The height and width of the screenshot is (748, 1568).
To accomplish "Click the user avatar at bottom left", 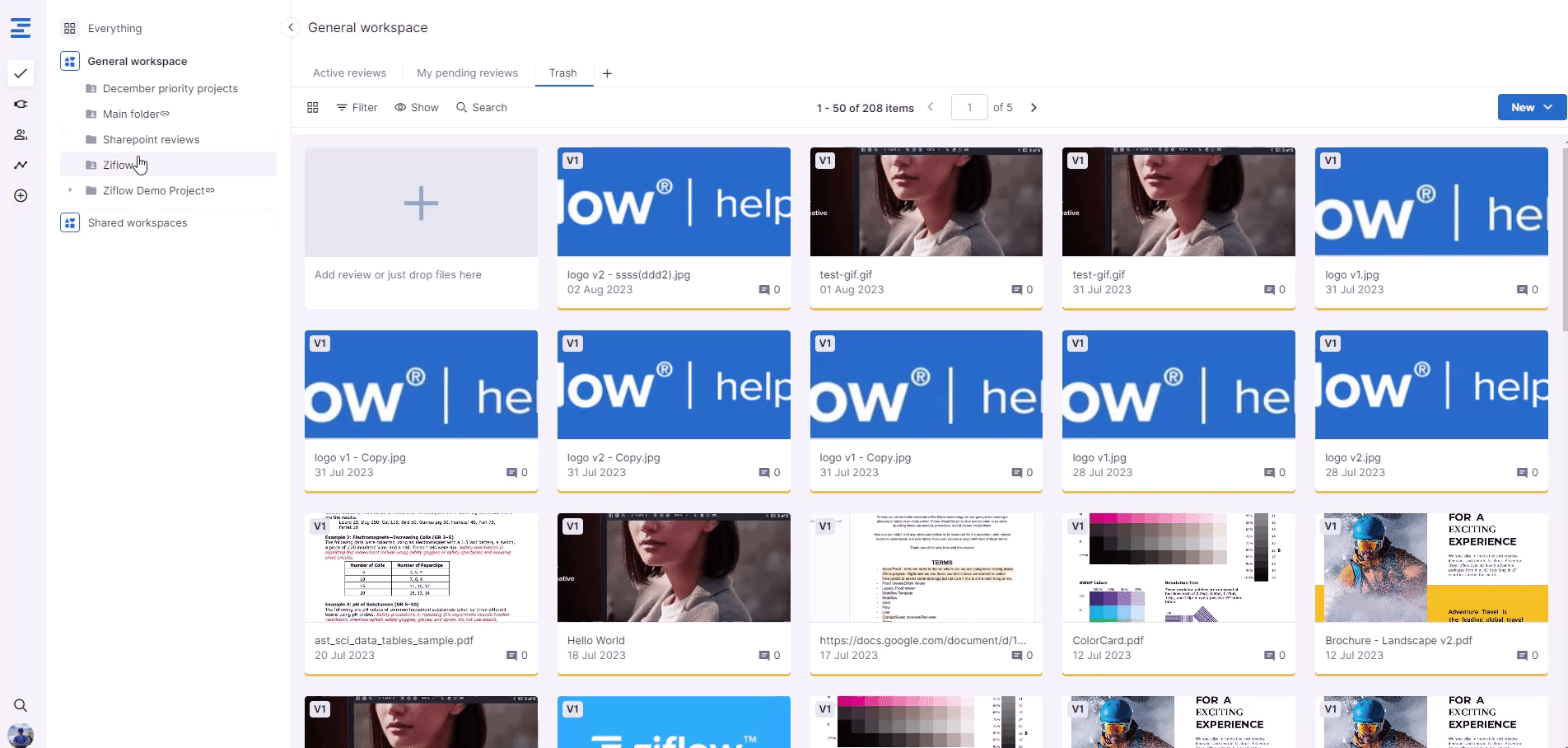I will click(21, 735).
